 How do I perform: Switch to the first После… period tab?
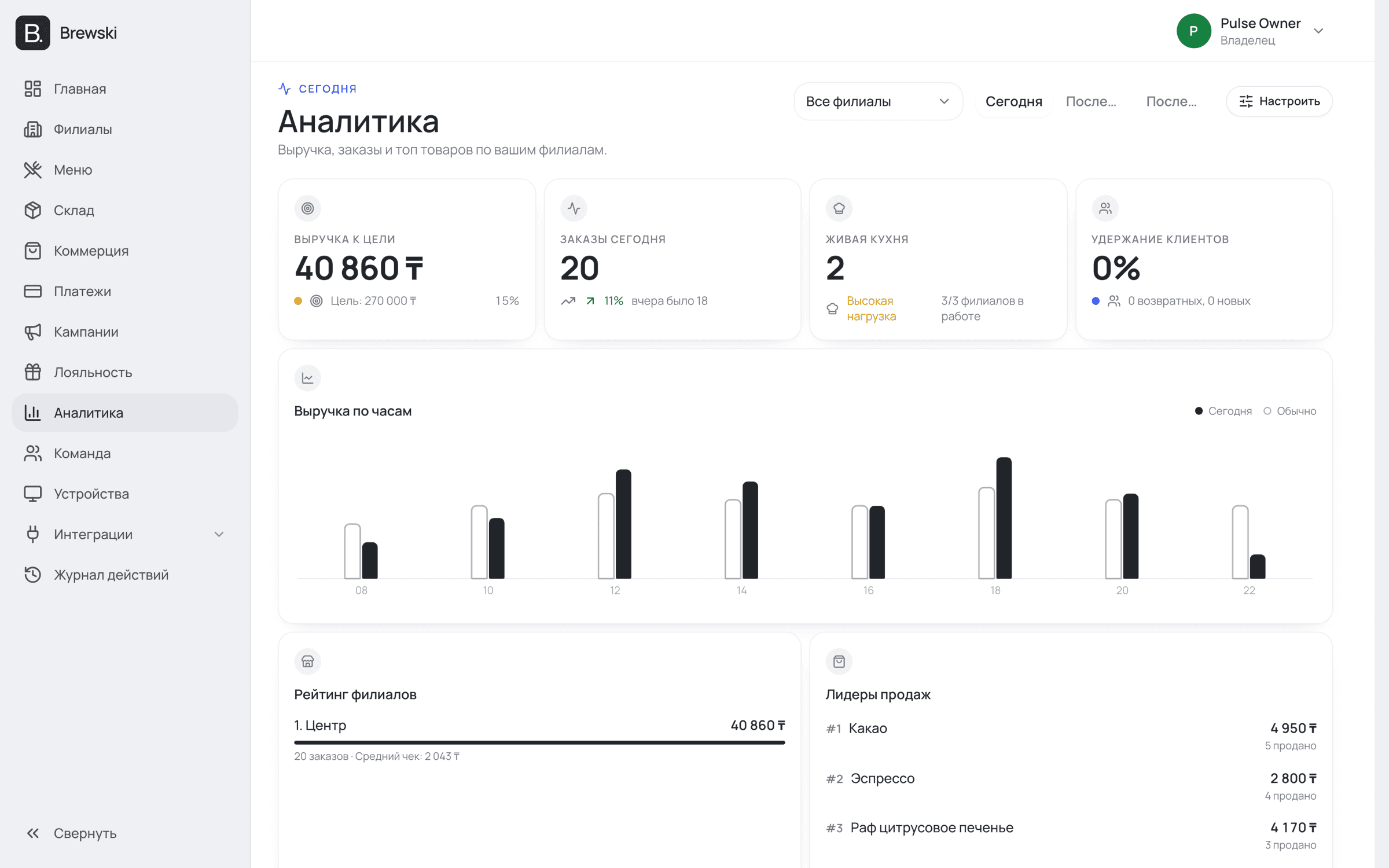(1091, 101)
